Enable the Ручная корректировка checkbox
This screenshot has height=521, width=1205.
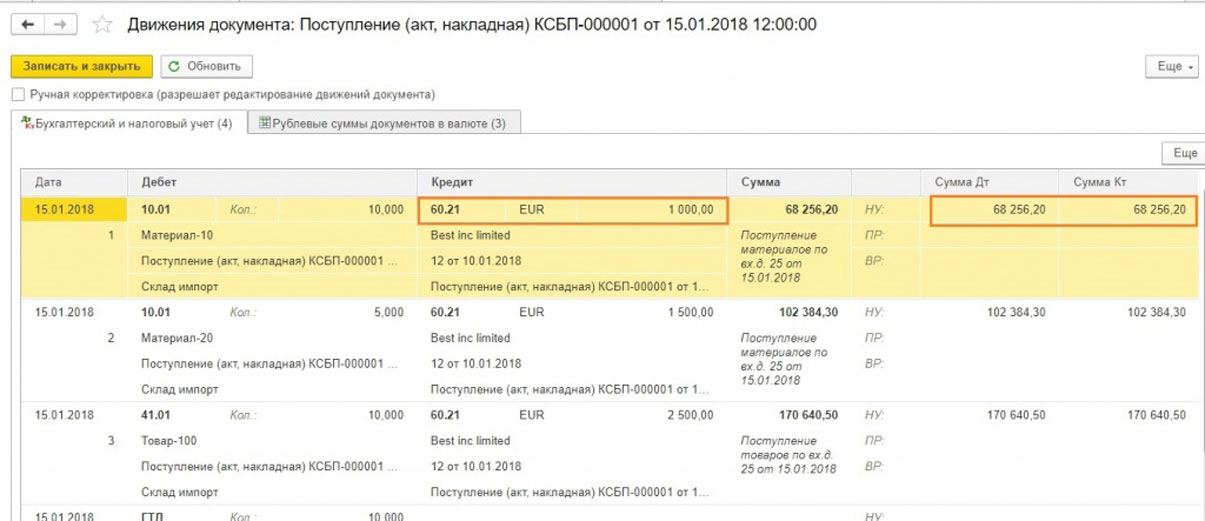[x=18, y=95]
